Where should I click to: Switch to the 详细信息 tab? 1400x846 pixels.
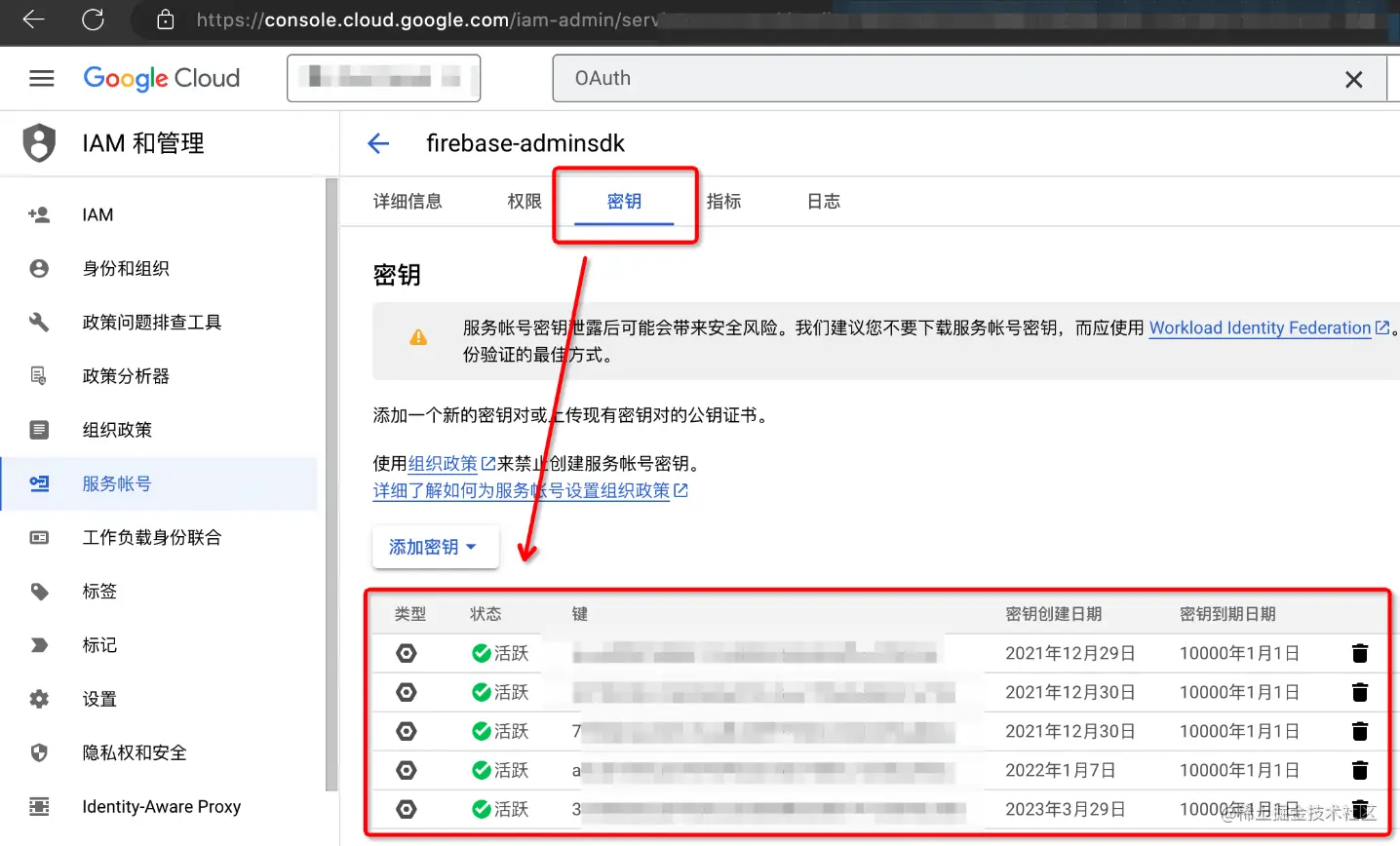pyautogui.click(x=408, y=202)
